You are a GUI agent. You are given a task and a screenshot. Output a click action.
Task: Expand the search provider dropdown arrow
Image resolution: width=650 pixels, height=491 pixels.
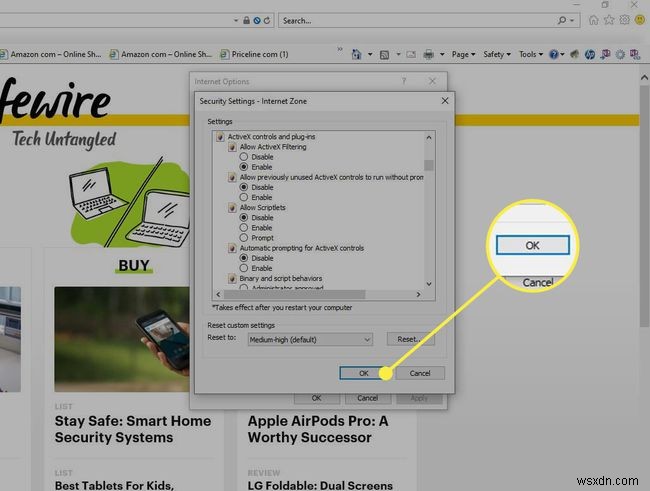coord(572,20)
